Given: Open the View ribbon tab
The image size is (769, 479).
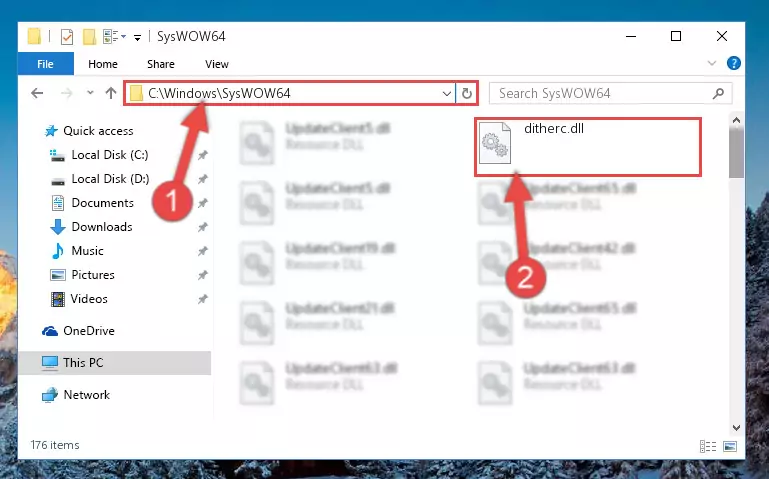Looking at the screenshot, I should 217,64.
